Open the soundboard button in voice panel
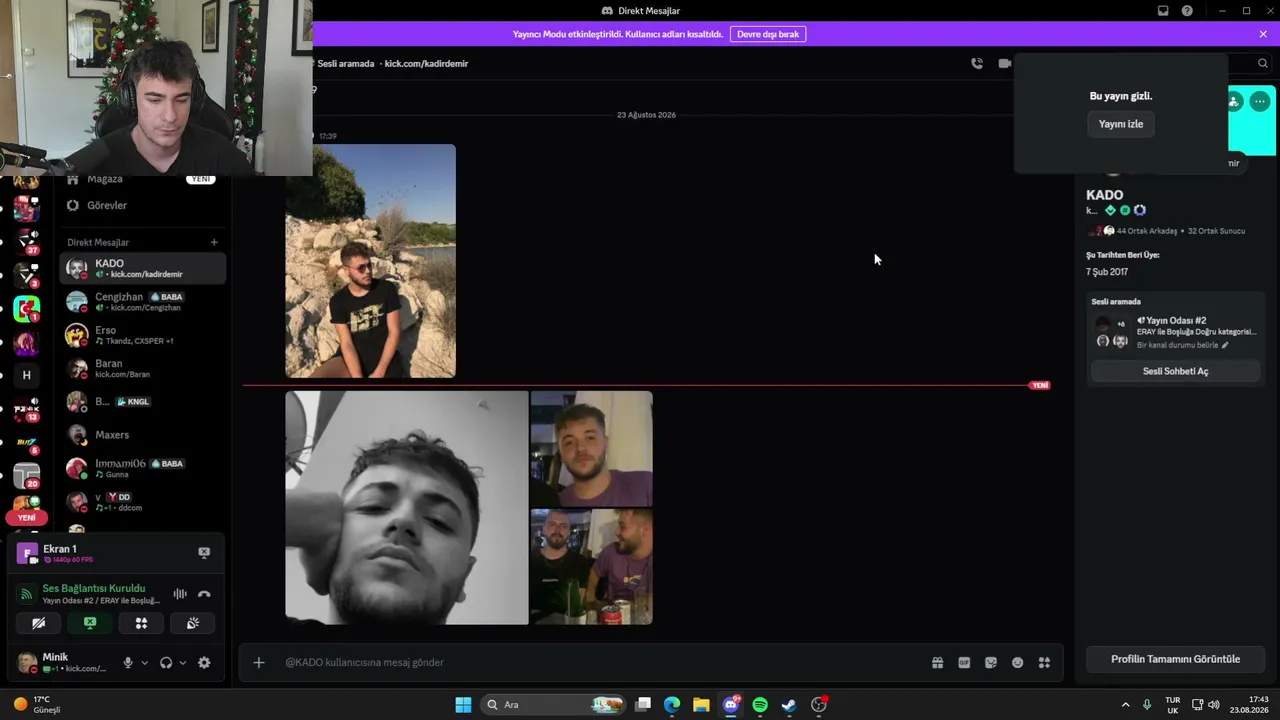 [193, 623]
